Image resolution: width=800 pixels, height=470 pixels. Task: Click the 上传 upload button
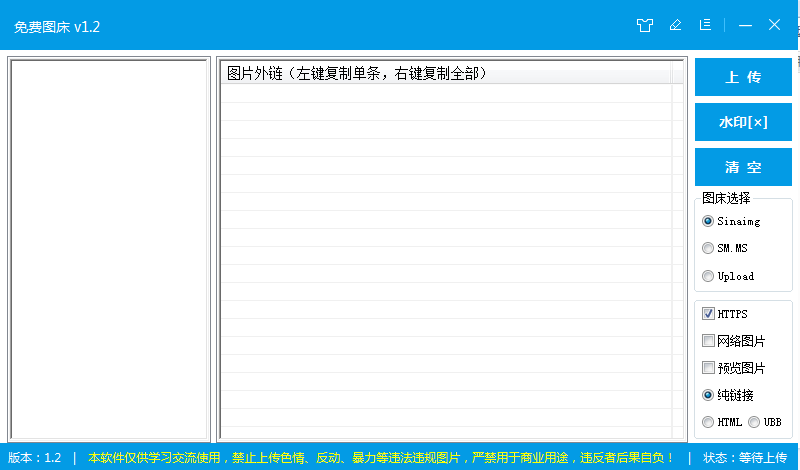click(743, 77)
